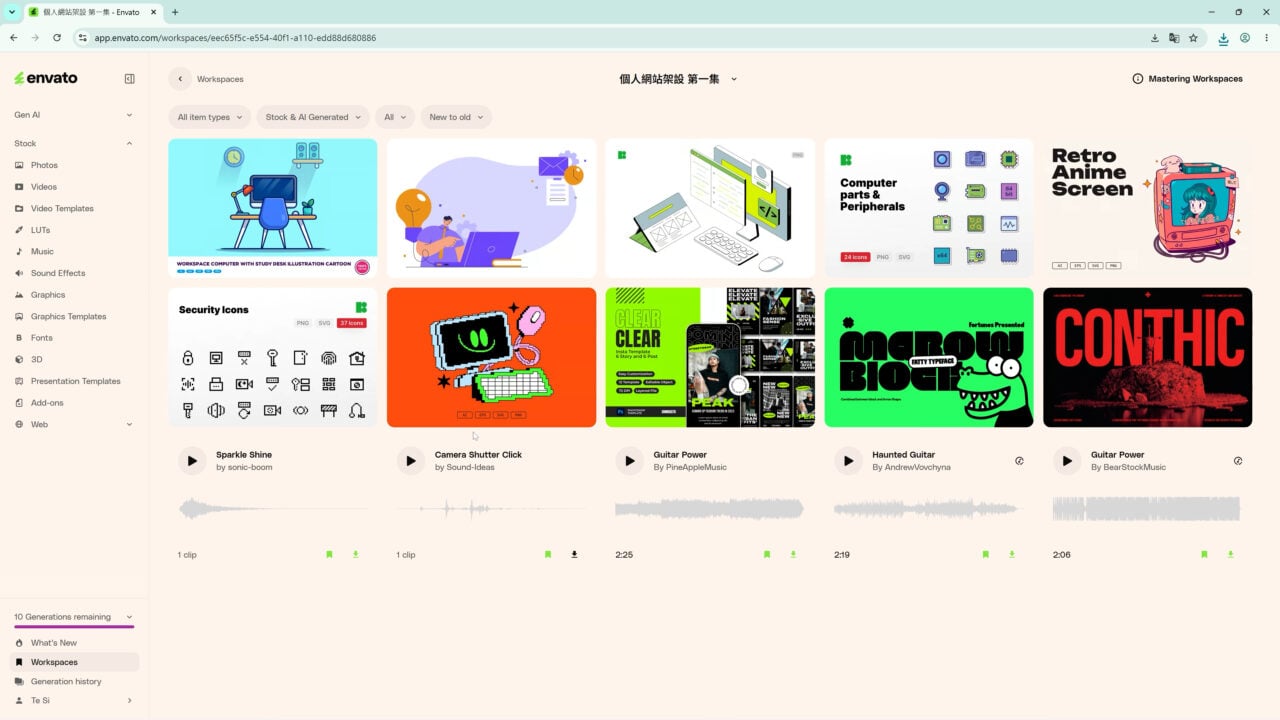
Task: Download PineAppleMusic Guitar Power track
Action: pyautogui.click(x=793, y=554)
